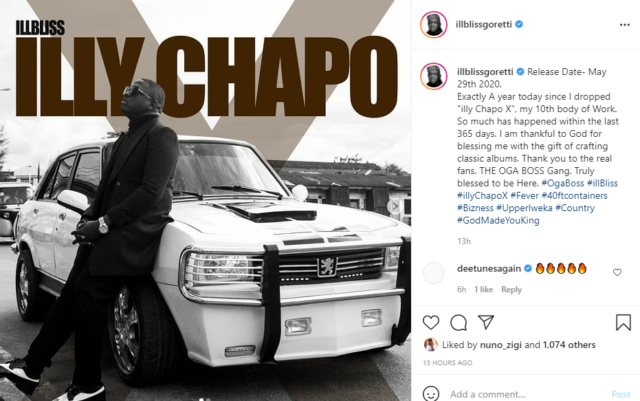
Task: Click the illblissgoretti username in header
Action: [483, 25]
